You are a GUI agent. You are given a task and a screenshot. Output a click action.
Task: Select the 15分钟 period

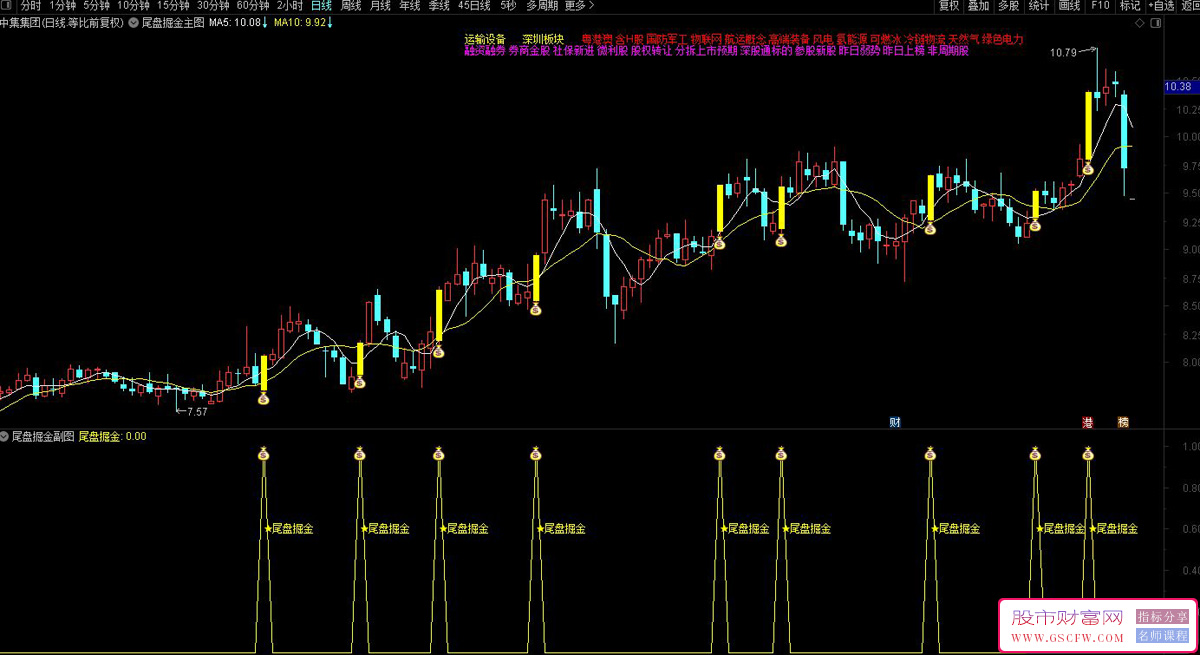pos(173,6)
